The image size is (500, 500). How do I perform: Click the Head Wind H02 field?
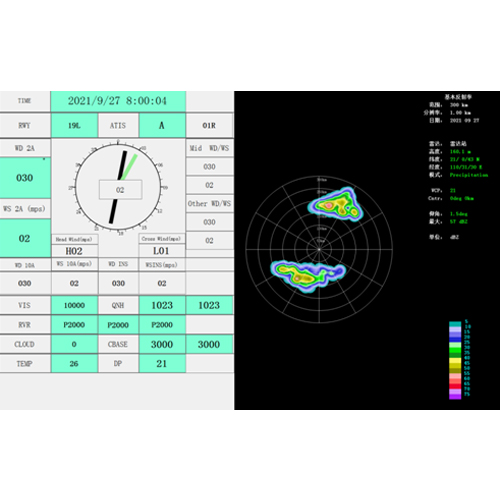(74, 251)
